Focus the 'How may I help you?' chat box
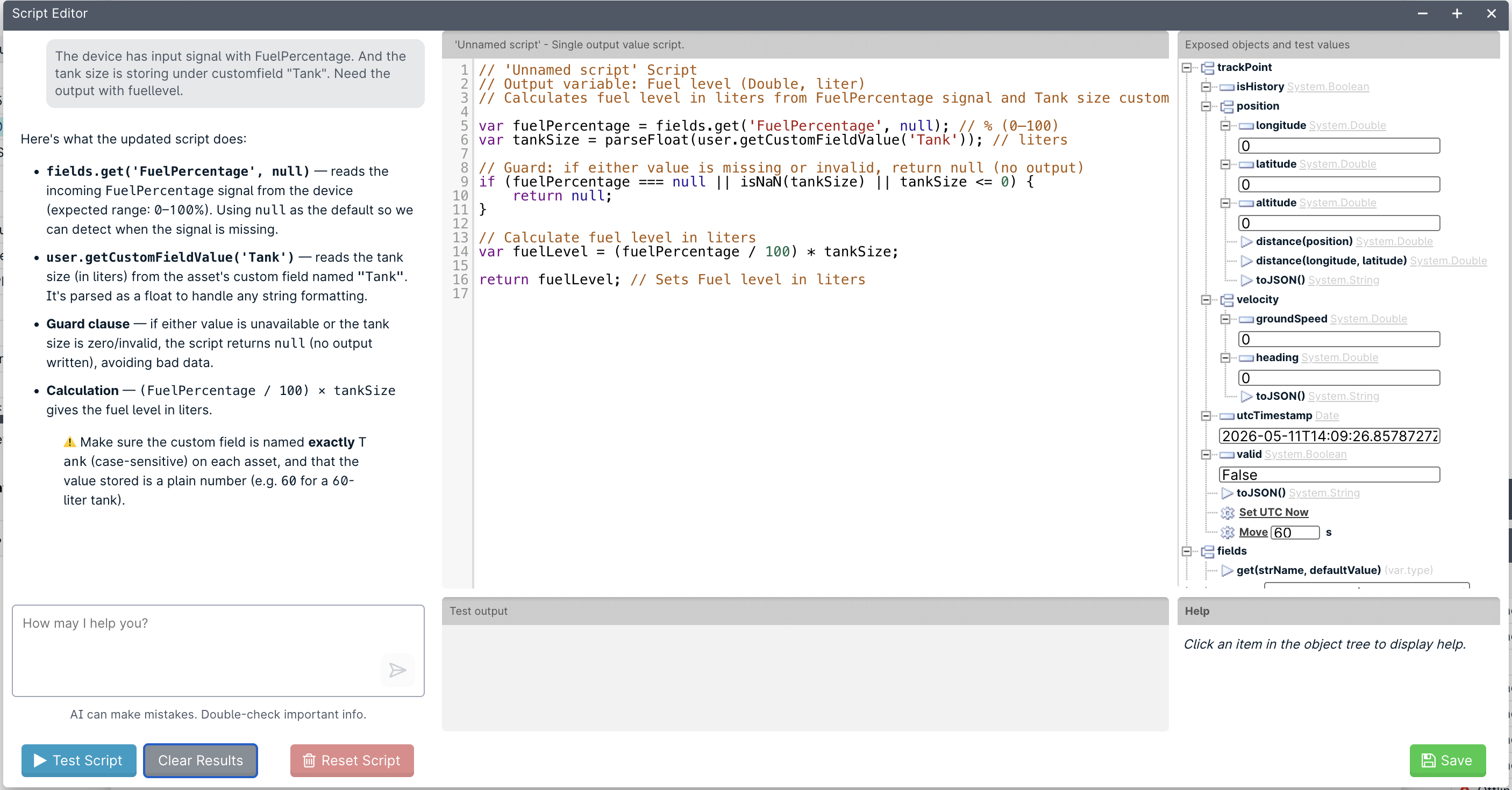The image size is (1512, 790). point(218,651)
